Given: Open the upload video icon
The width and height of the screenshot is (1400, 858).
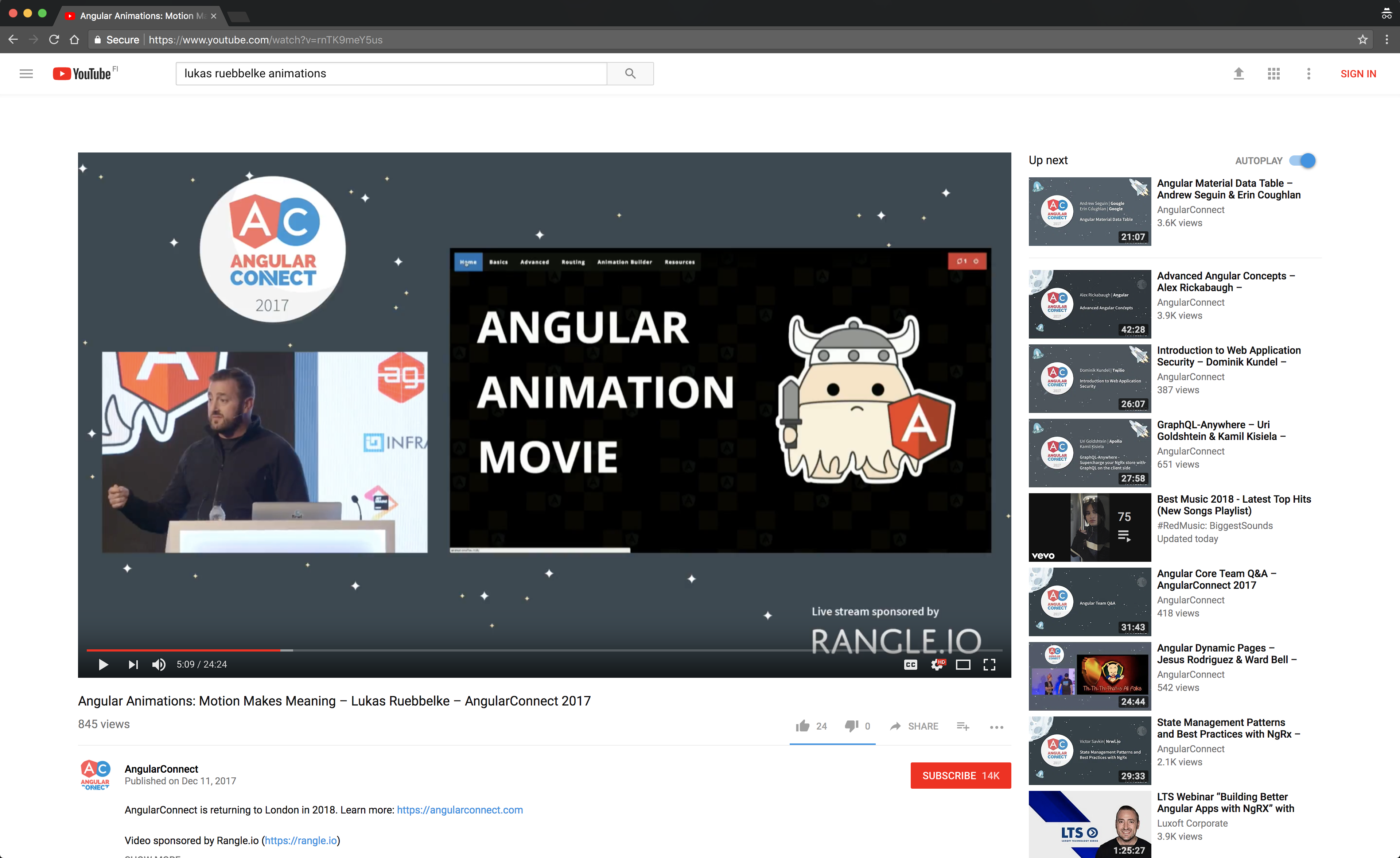Looking at the screenshot, I should coord(1238,73).
